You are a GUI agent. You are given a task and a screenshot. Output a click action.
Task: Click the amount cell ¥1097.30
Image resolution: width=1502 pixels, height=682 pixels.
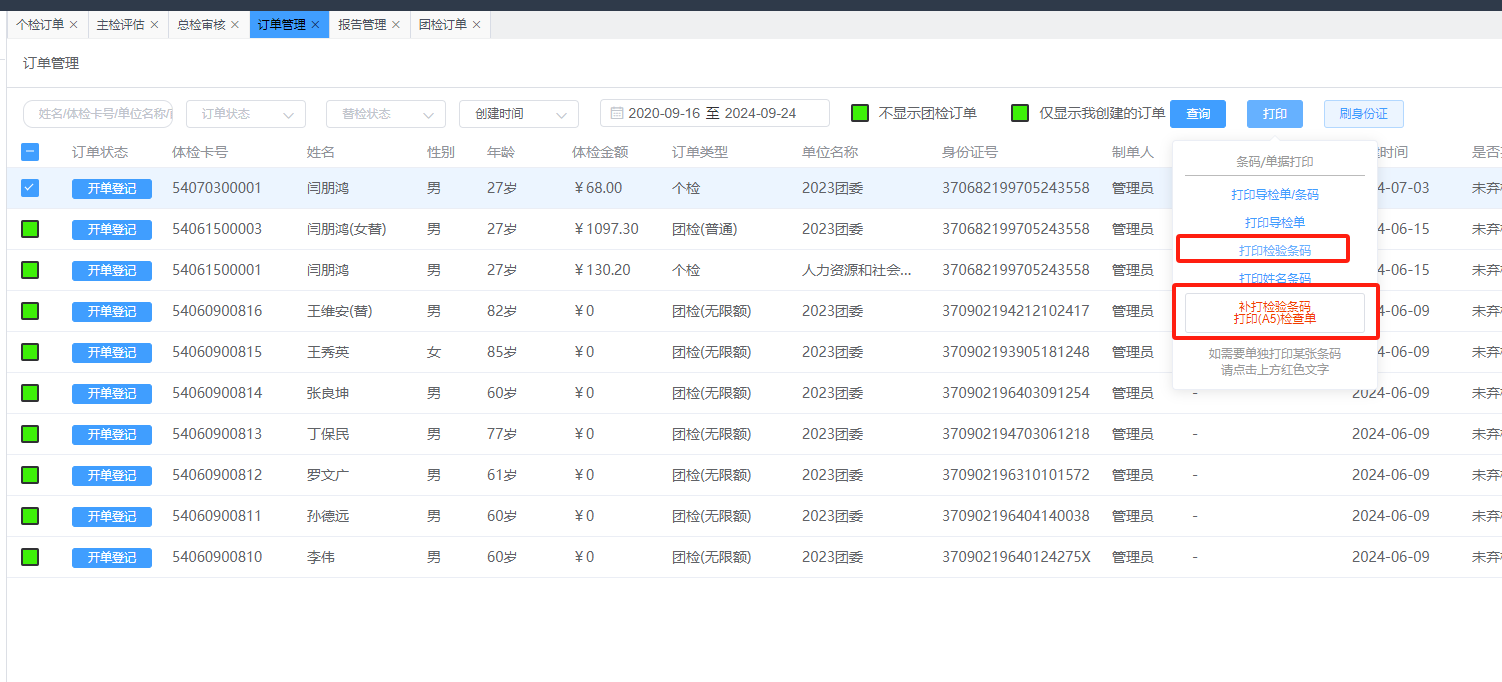(x=606, y=229)
